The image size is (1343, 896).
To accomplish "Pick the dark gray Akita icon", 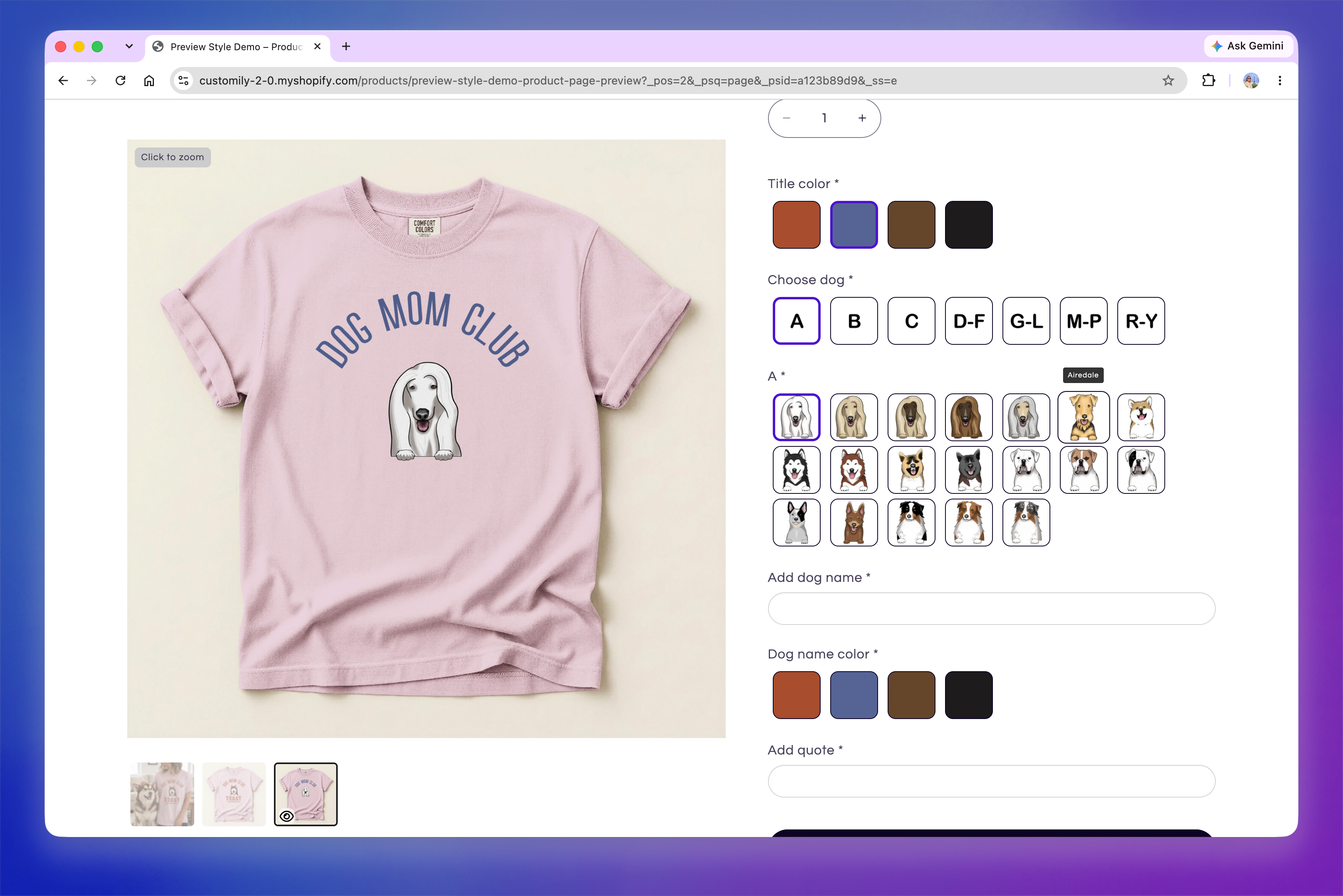I will (x=969, y=470).
